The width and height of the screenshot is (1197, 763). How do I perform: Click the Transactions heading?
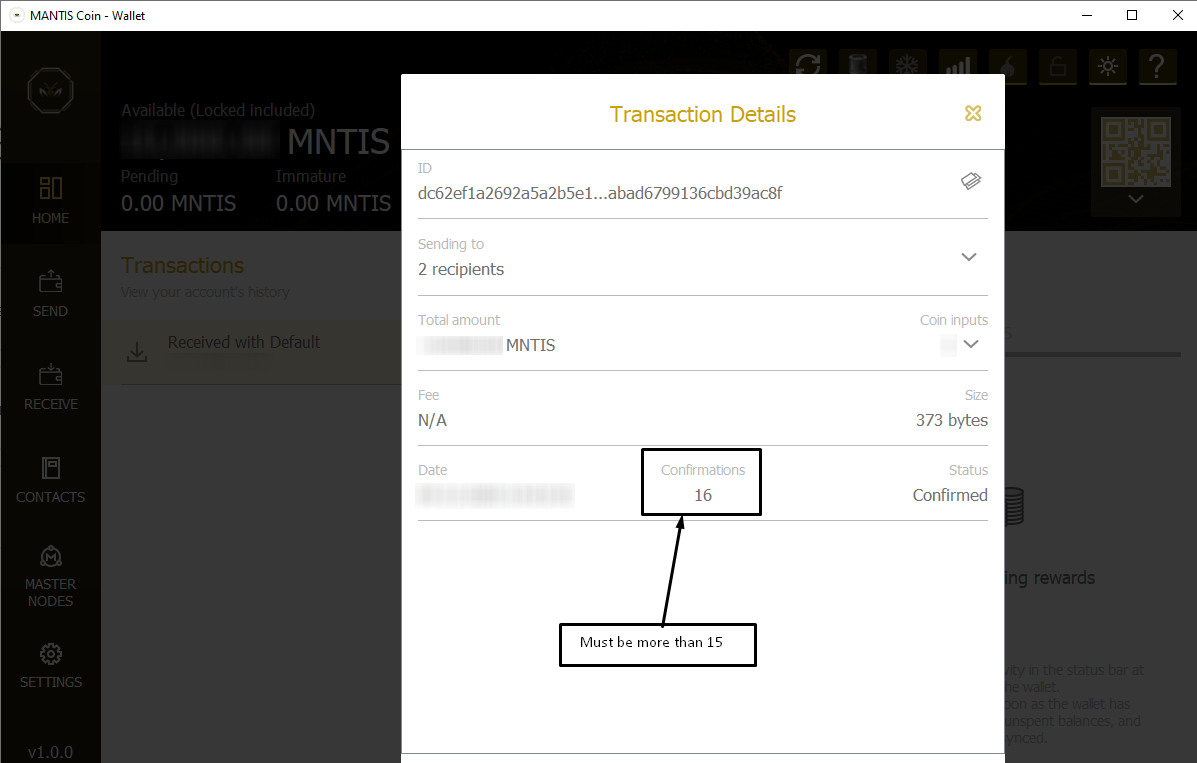pos(182,265)
